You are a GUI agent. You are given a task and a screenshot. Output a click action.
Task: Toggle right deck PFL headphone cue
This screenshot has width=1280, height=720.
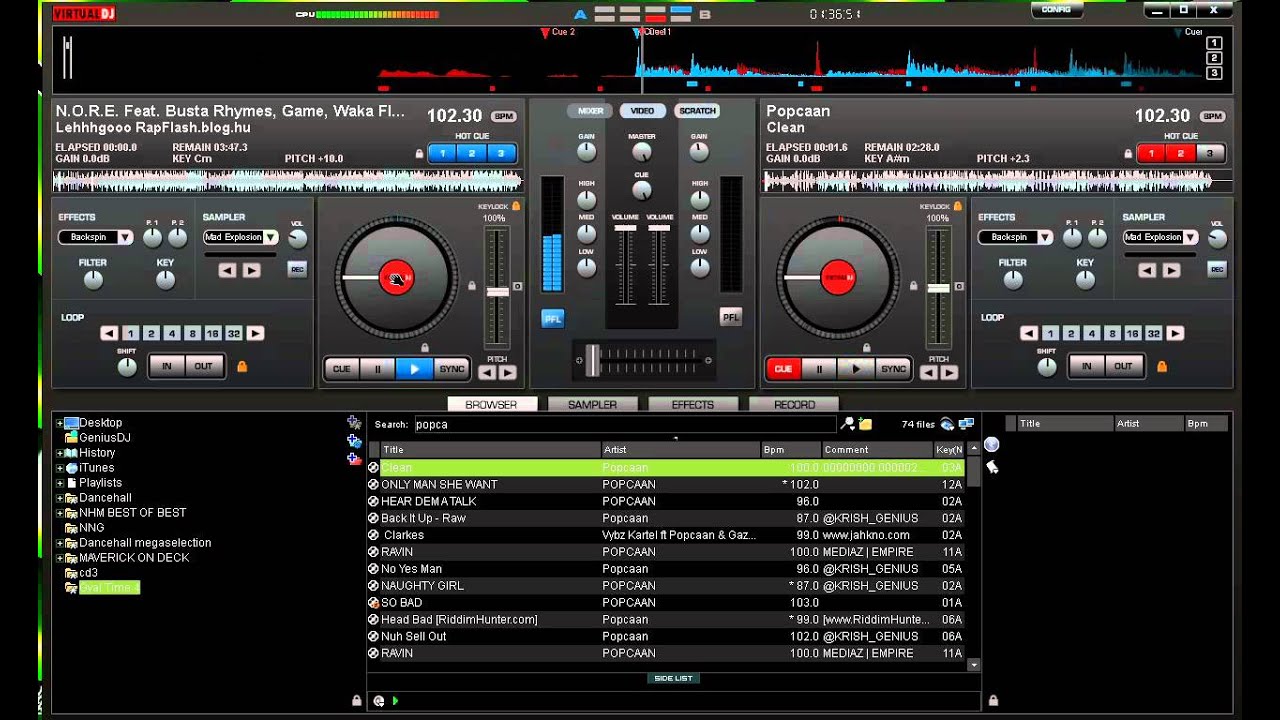731,317
